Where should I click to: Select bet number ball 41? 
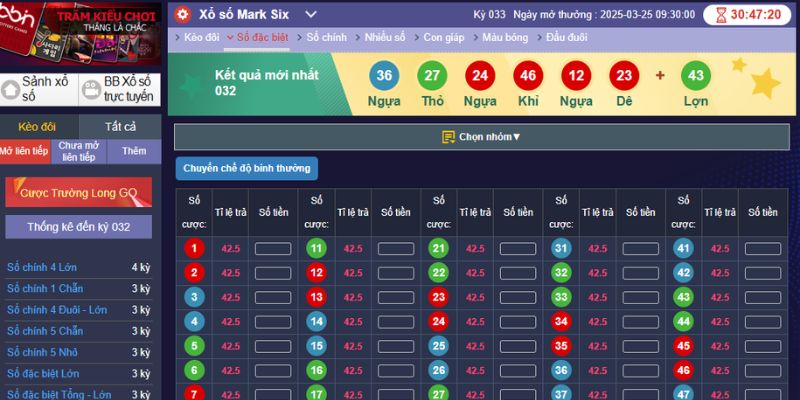(x=683, y=248)
